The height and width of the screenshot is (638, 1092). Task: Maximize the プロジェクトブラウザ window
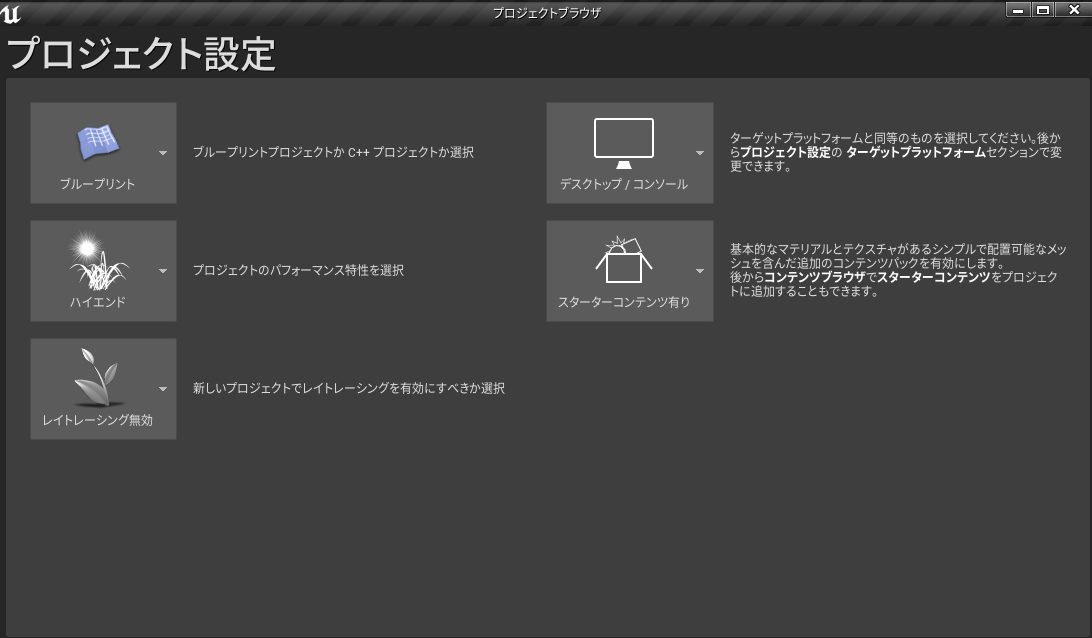pos(1041,9)
